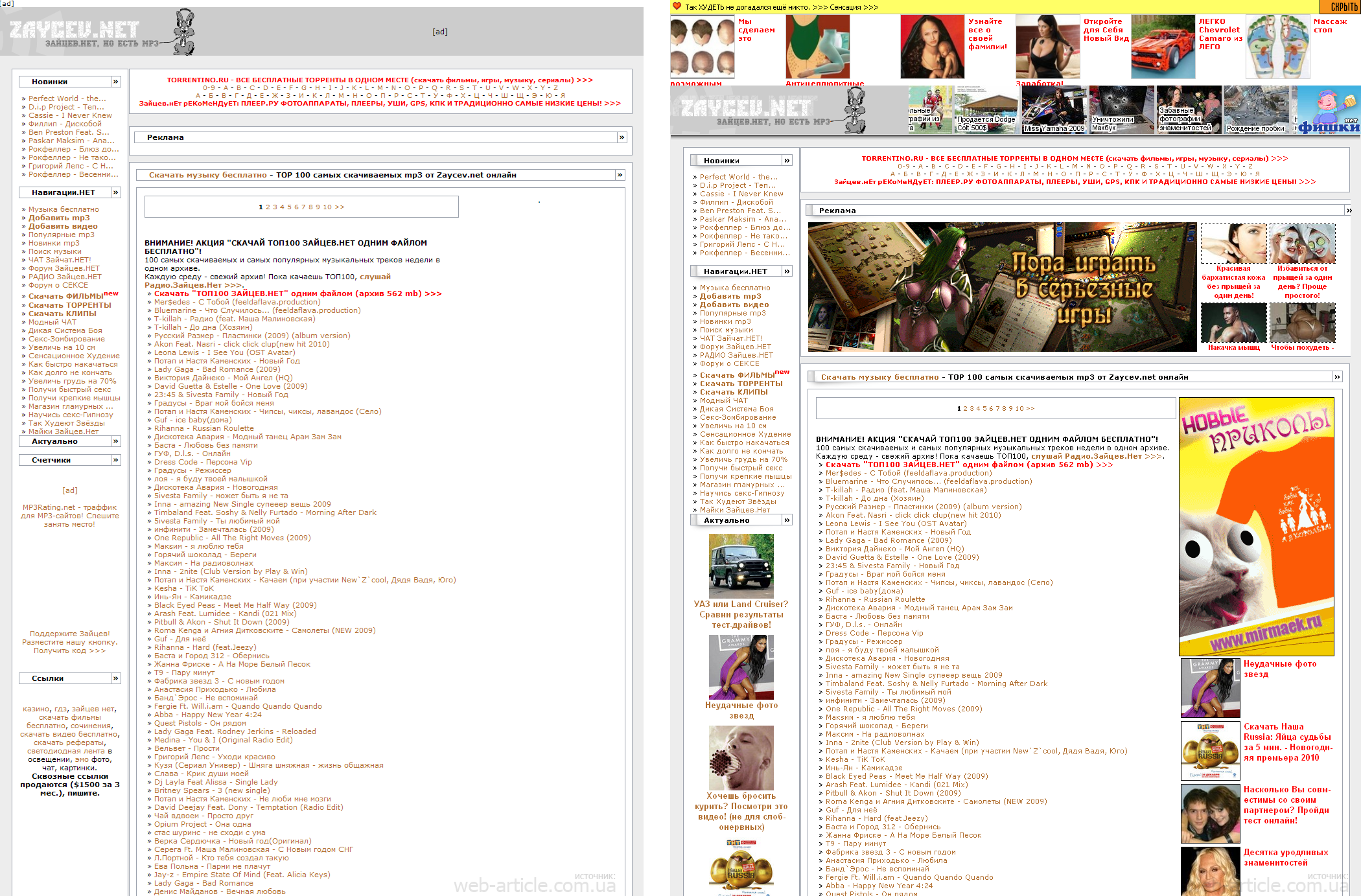
Task: Jump to letter 'A' in the left page alphabet index
Action: pyautogui.click(x=226, y=88)
